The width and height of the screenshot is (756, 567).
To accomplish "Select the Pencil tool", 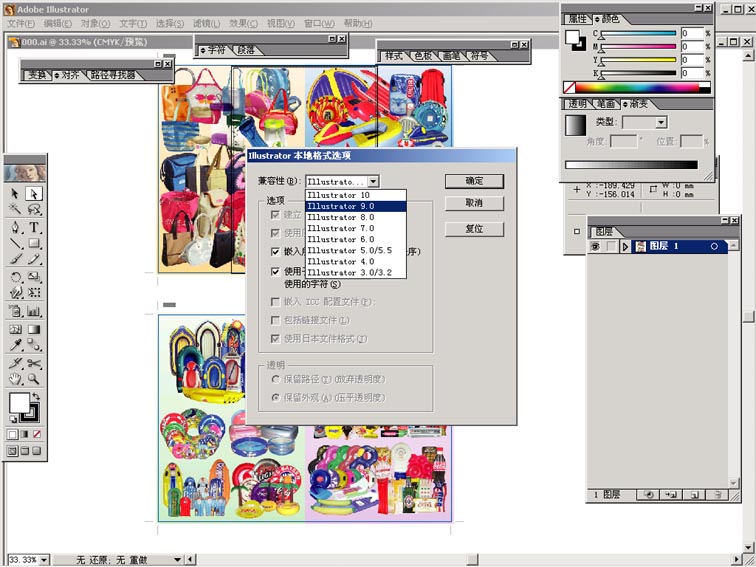I will tap(33, 259).
